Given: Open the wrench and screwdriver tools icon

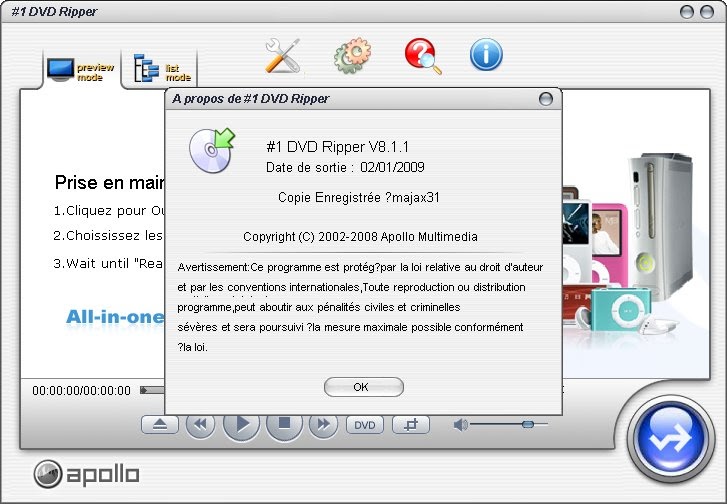Looking at the screenshot, I should pos(282,56).
